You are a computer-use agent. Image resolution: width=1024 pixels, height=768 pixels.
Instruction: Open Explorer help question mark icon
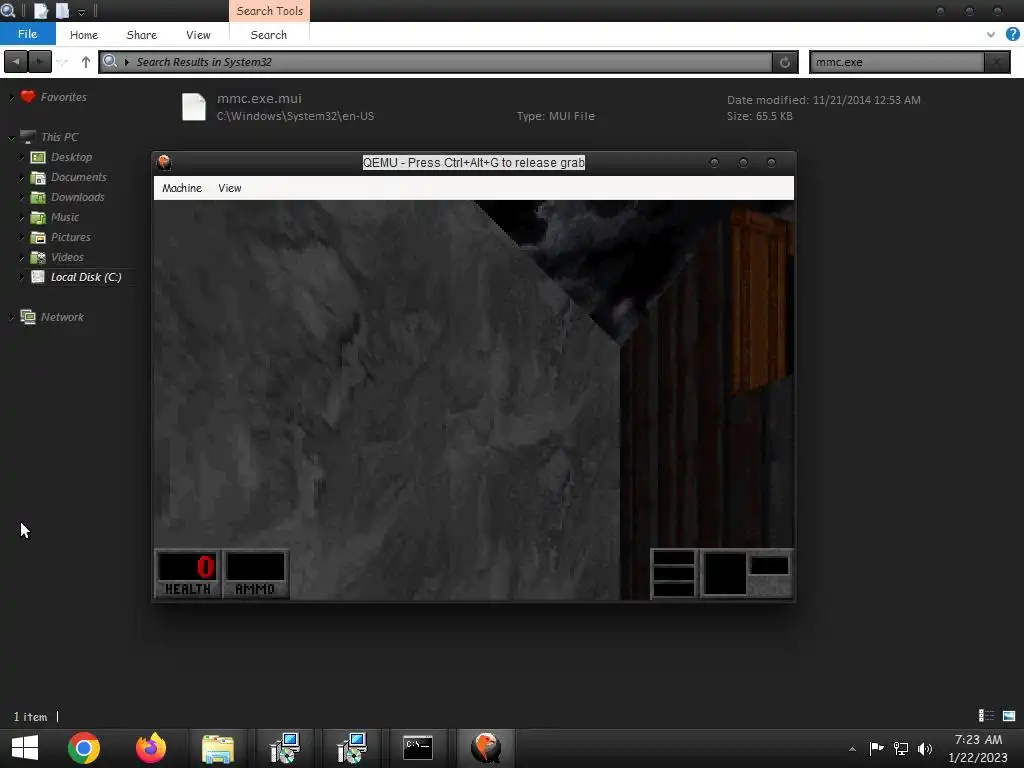point(1012,34)
